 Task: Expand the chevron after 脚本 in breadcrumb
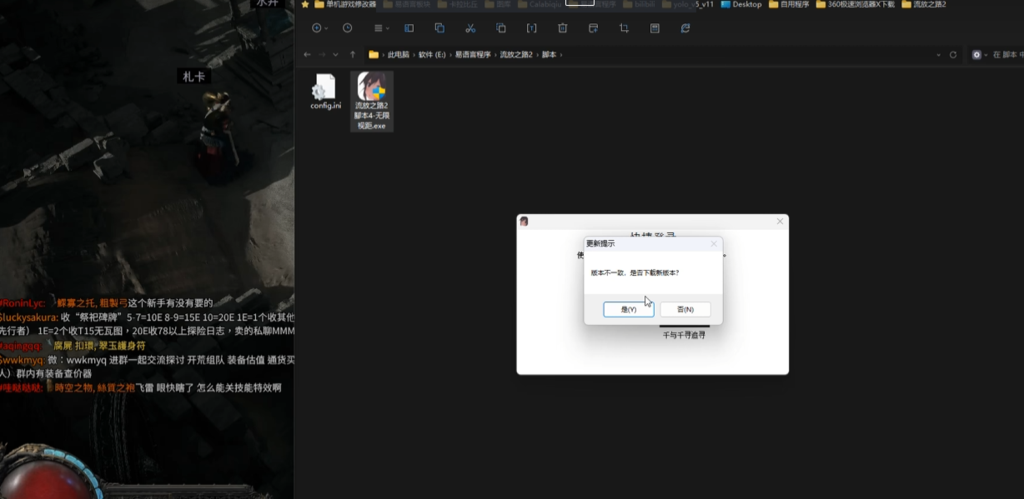click(x=561, y=55)
